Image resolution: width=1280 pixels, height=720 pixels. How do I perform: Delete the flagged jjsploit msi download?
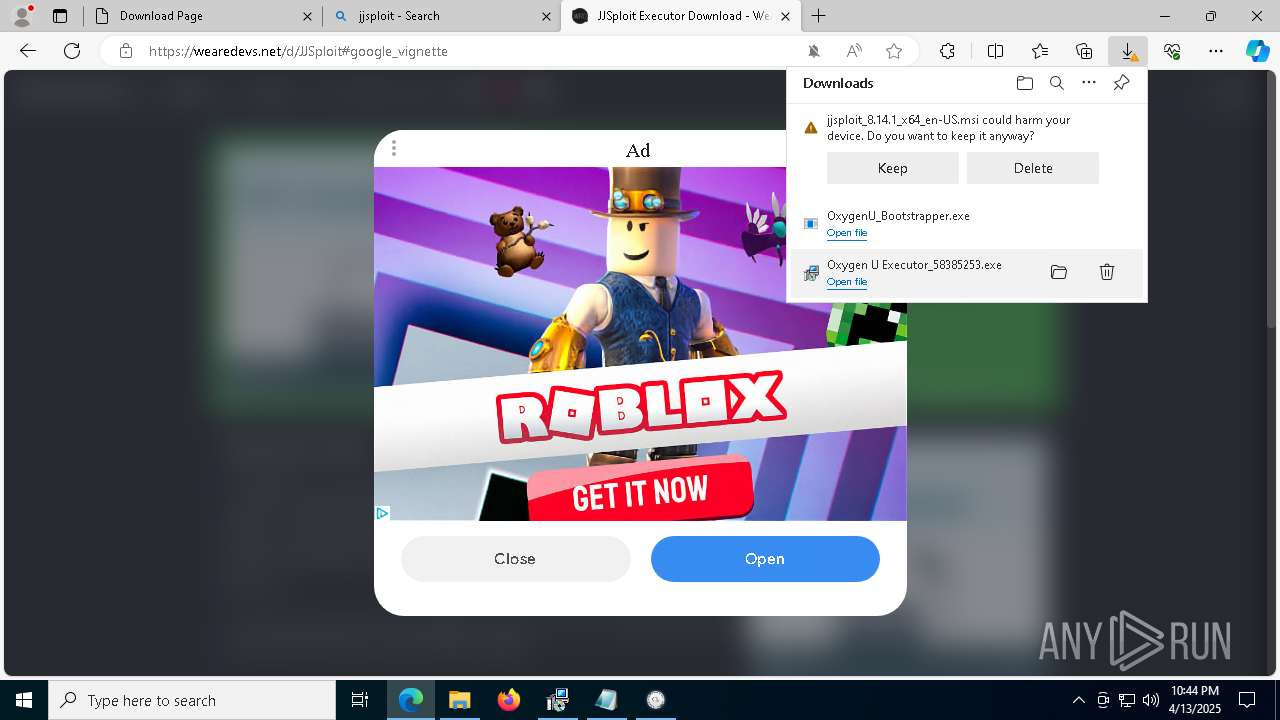[1033, 168]
